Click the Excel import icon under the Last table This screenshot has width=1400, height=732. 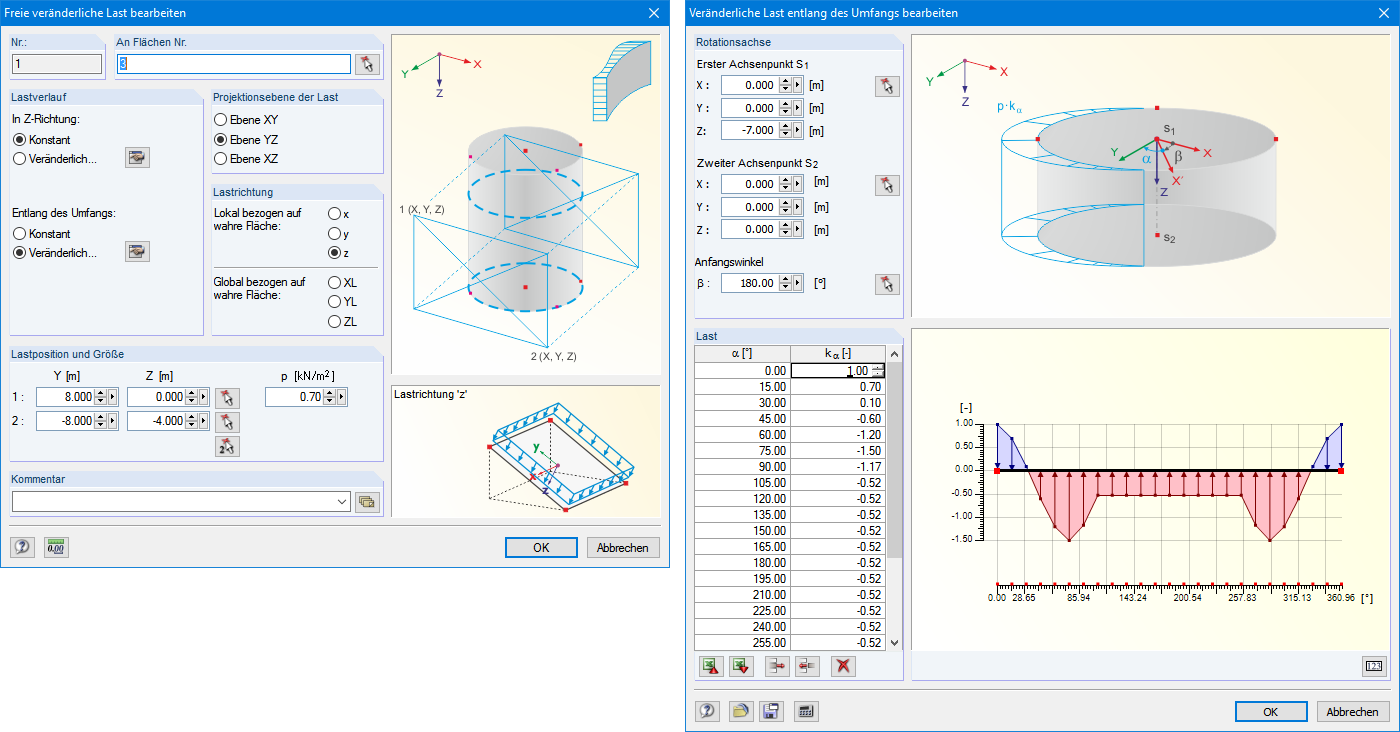tap(741, 666)
